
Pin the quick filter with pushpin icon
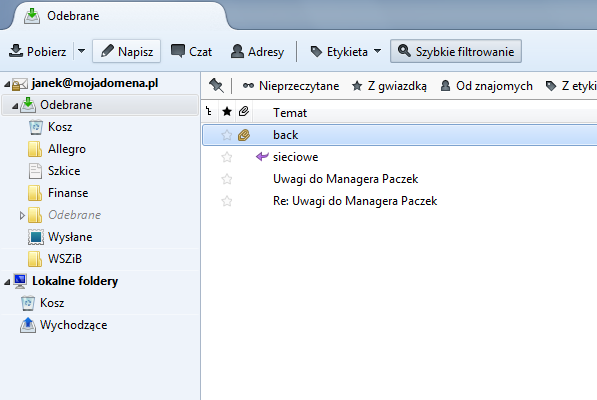(x=216, y=86)
